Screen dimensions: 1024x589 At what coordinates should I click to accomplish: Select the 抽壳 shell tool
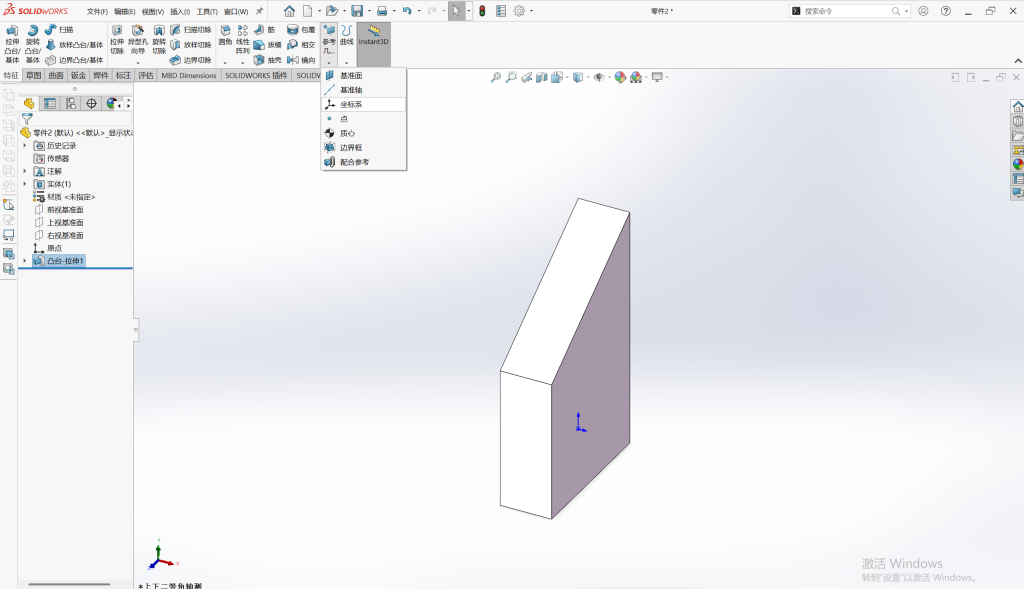267,60
